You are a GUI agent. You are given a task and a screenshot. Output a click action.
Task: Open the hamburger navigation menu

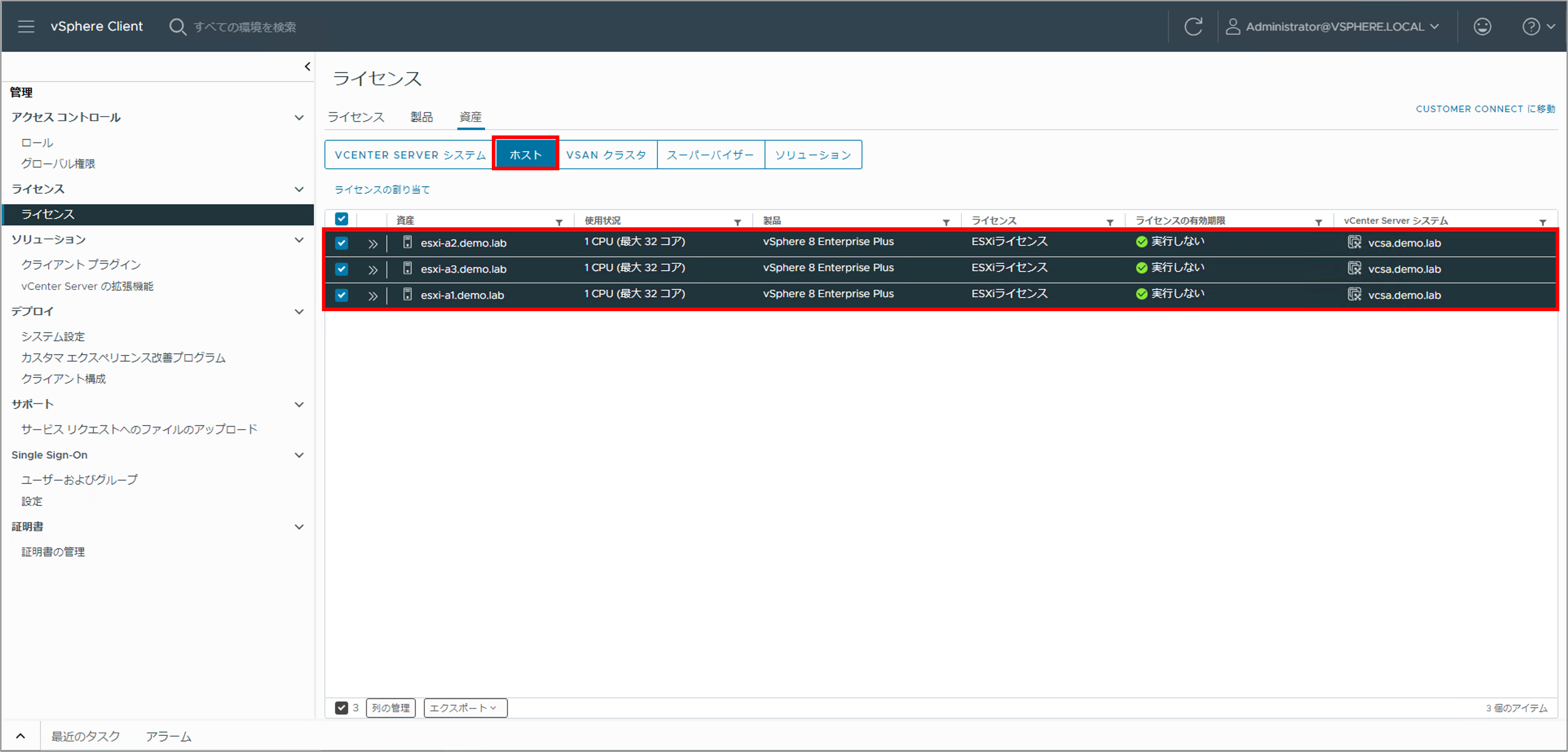coord(26,26)
